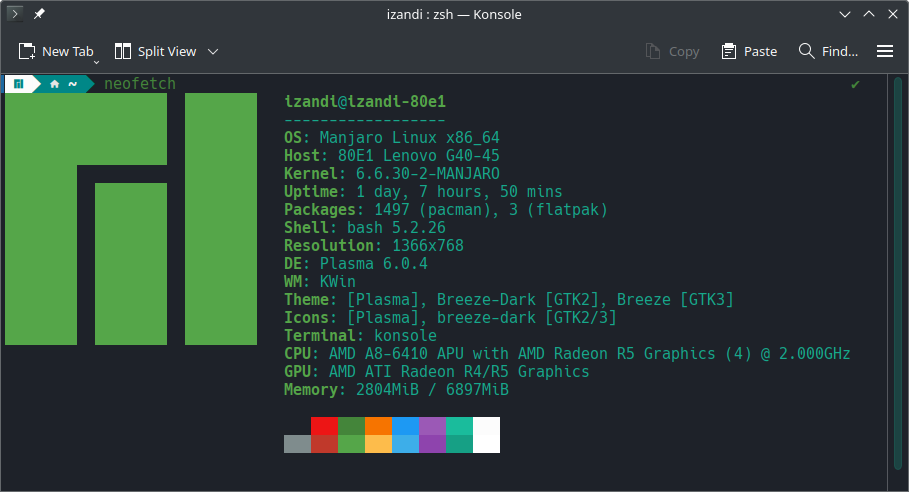This screenshot has width=910, height=493.
Task: Click the white color block
Action: (486, 435)
